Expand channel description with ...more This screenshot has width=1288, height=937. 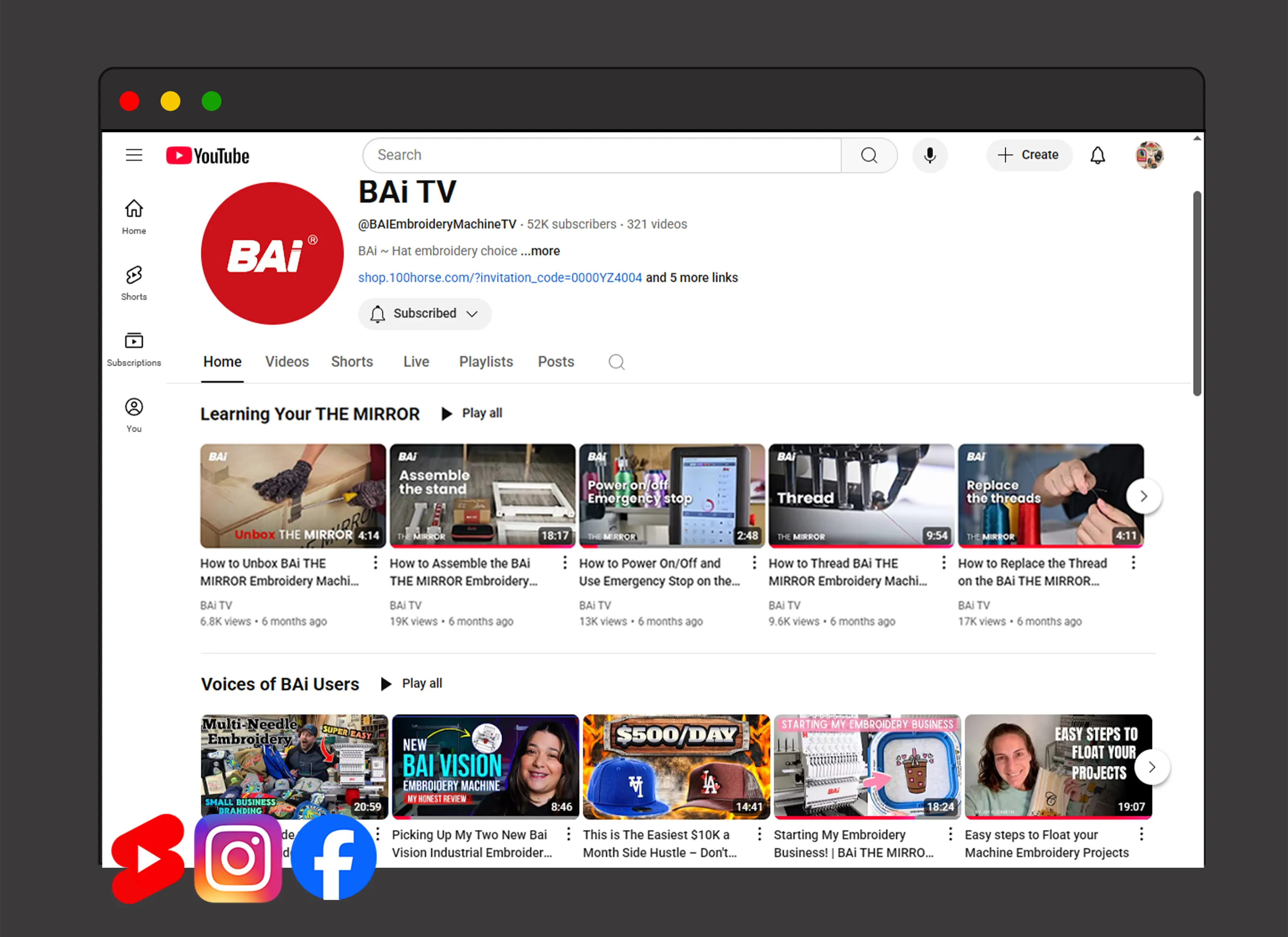(540, 250)
